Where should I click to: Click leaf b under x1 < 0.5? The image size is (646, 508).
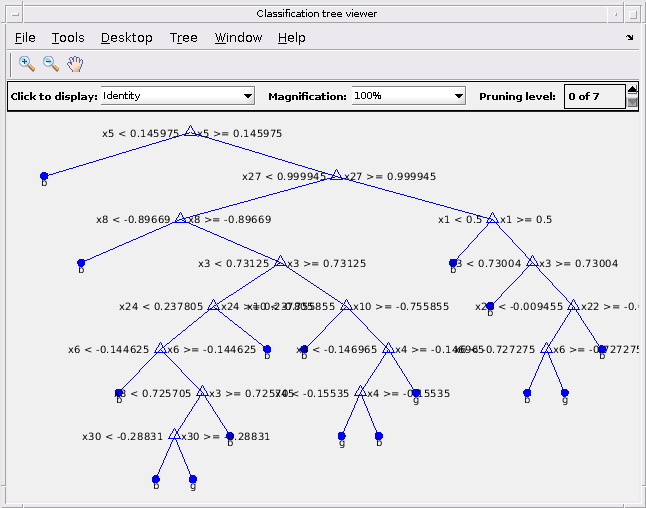pos(453,263)
